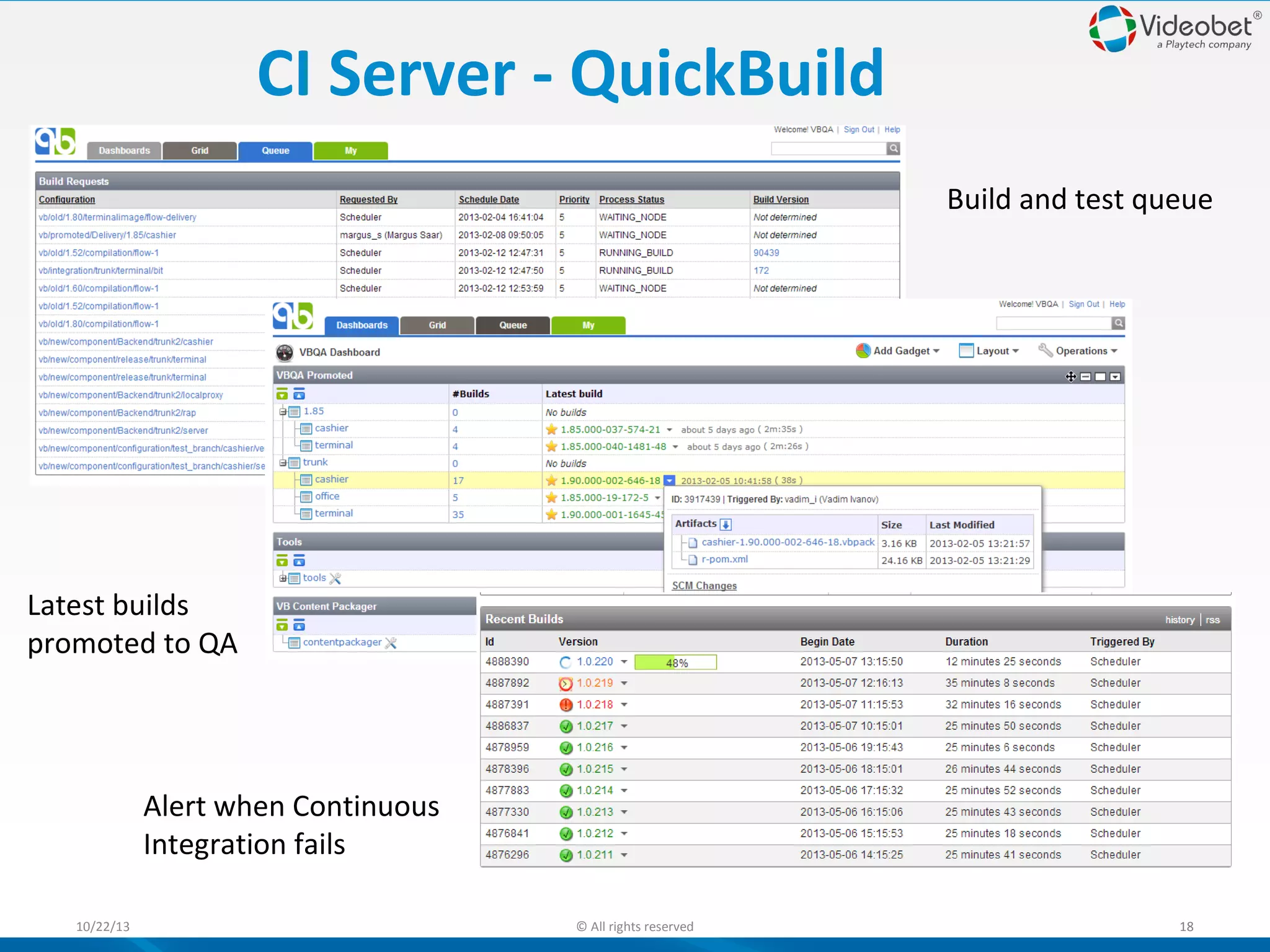Click blue collapse-all icon in Tools gadget
The height and width of the screenshot is (952, 1270).
(x=299, y=562)
